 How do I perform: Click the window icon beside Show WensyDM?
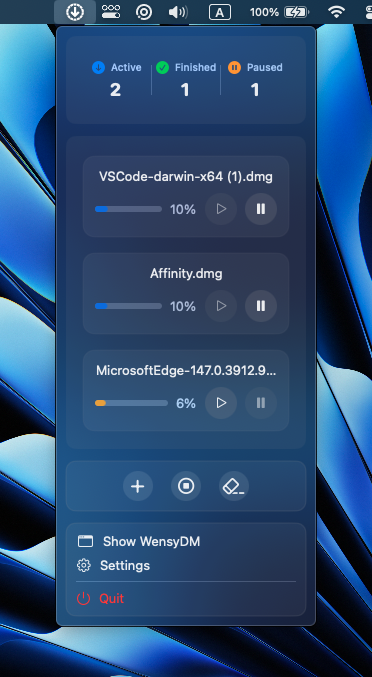coord(85,541)
